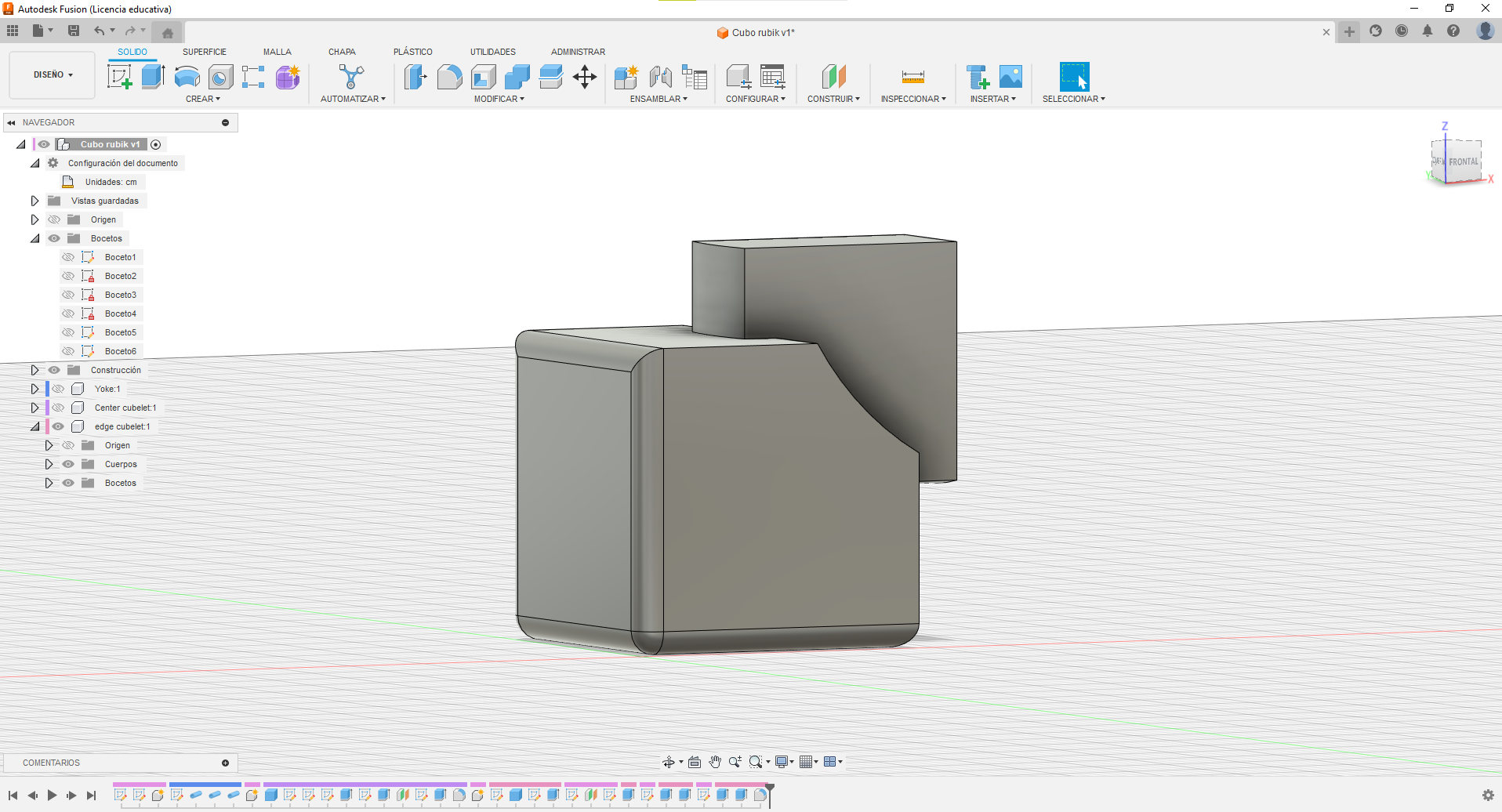Click the Create Form purple icon

click(288, 77)
